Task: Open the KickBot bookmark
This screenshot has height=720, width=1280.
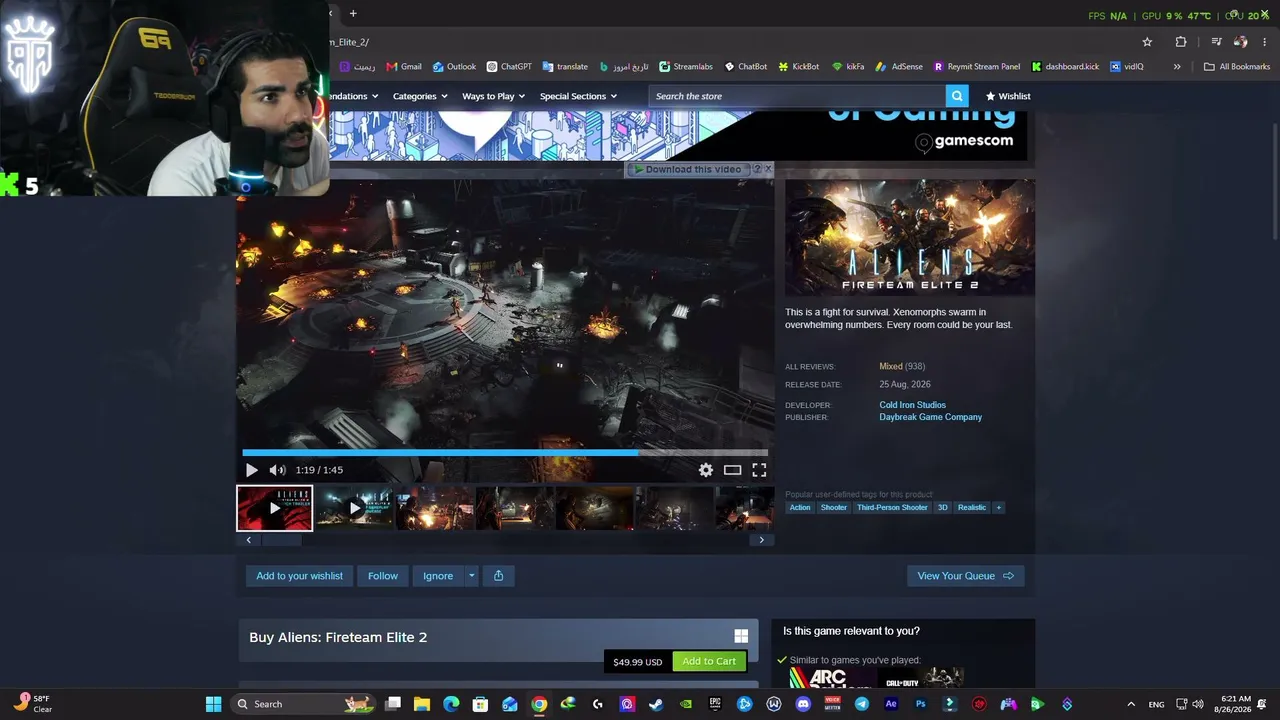Action: pyautogui.click(x=798, y=67)
